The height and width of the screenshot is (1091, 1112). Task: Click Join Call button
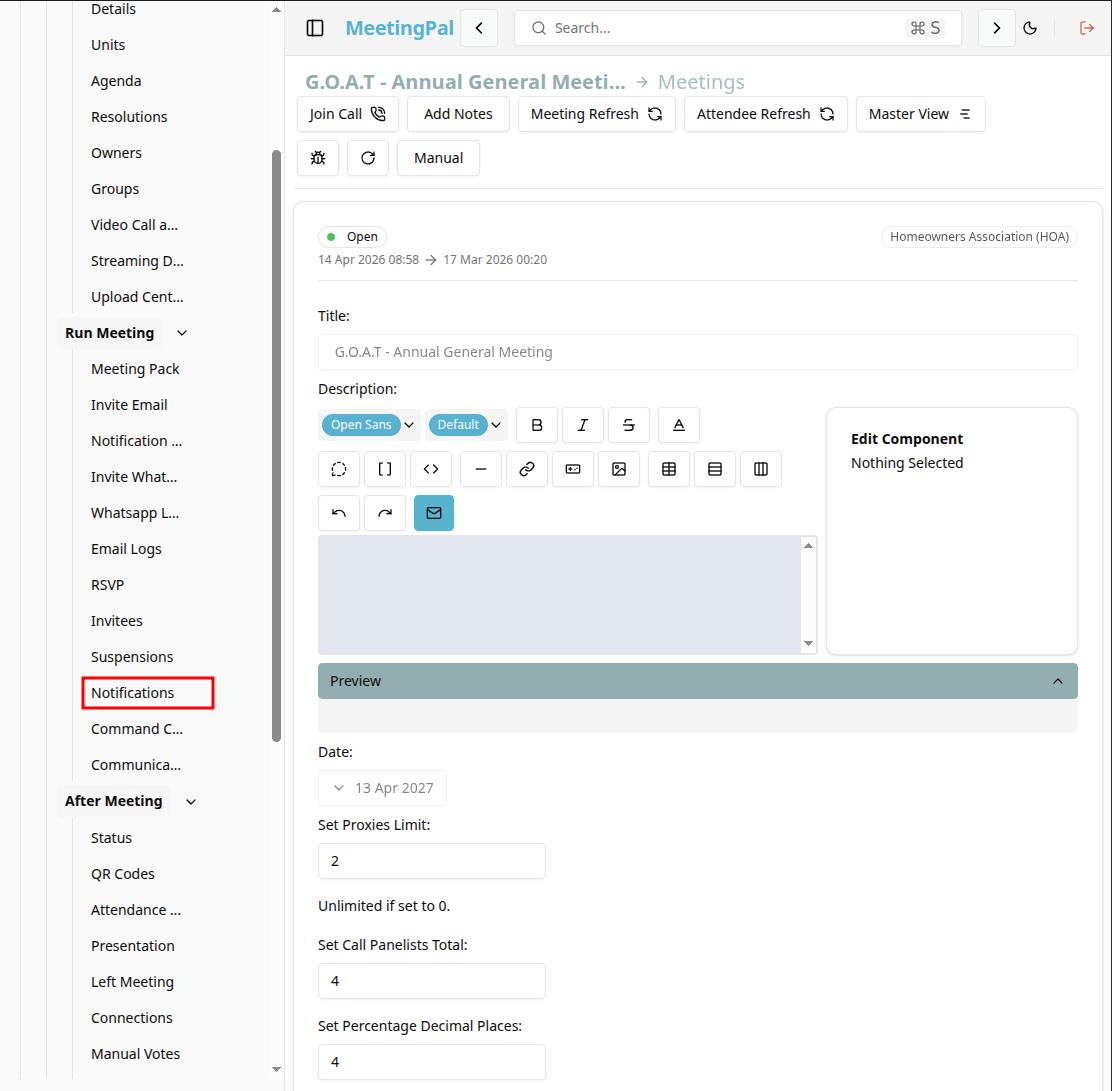click(348, 114)
